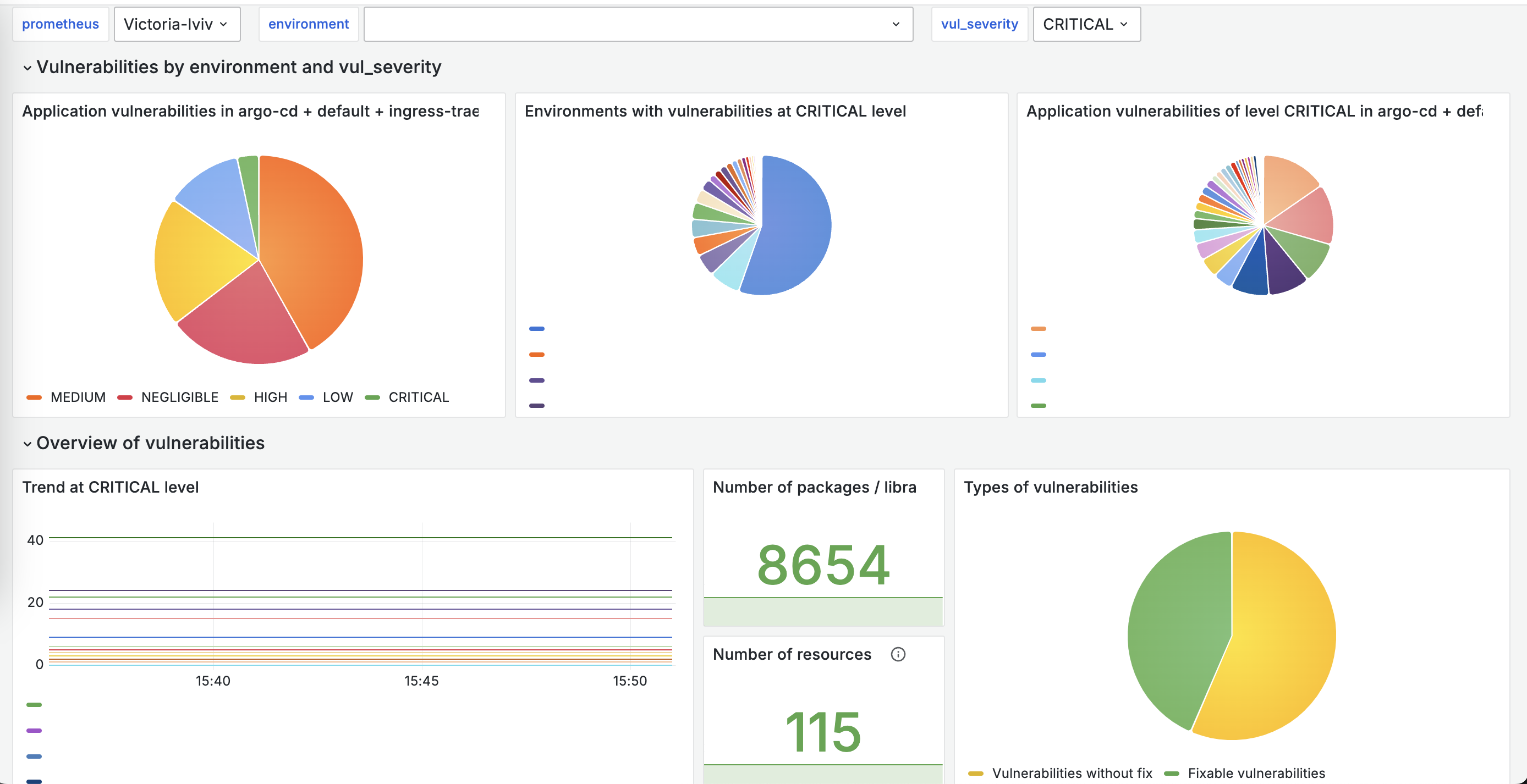Open the CRITICAL vul_severity dropdown

click(1086, 24)
